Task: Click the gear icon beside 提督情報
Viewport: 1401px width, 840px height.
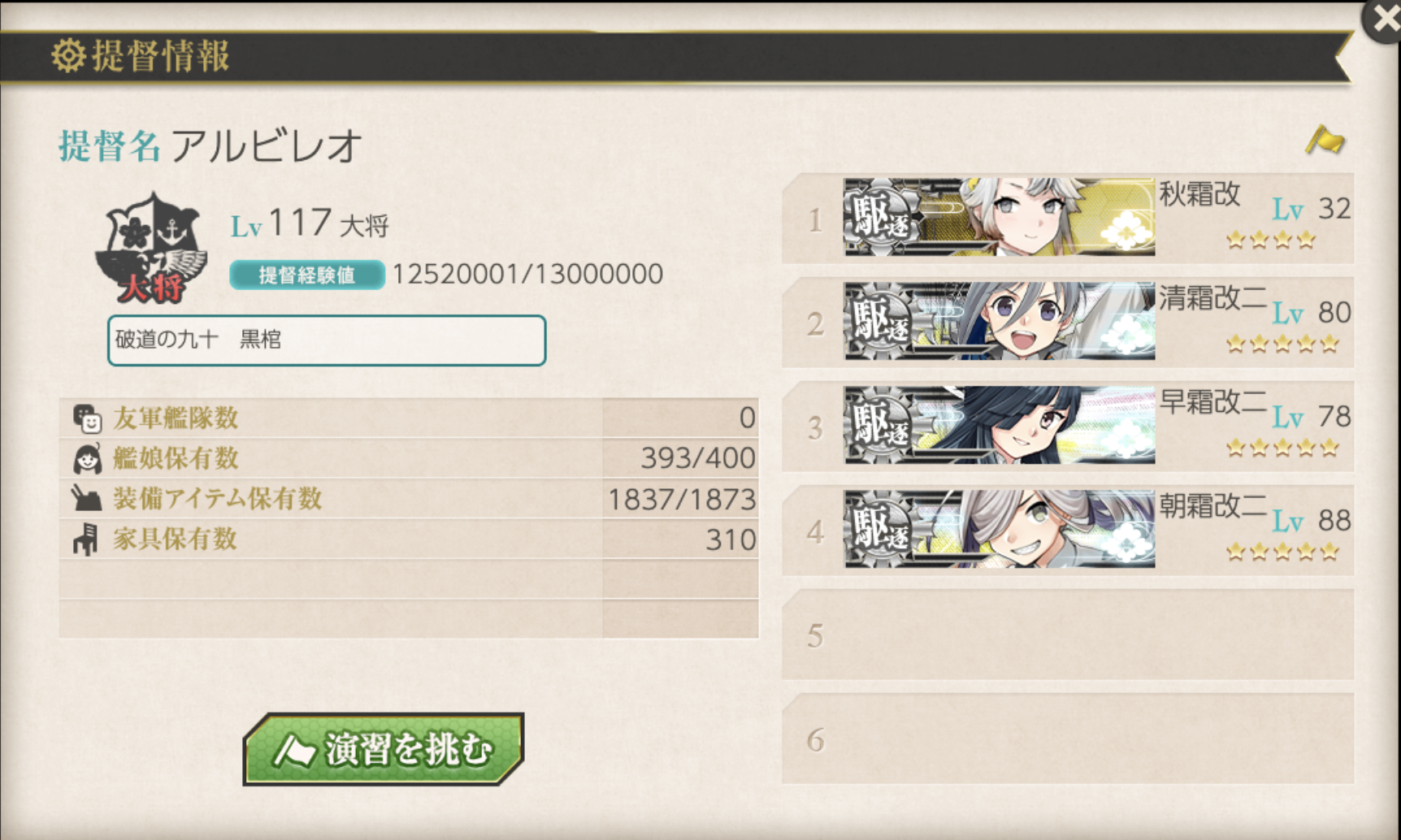Action: point(68,56)
